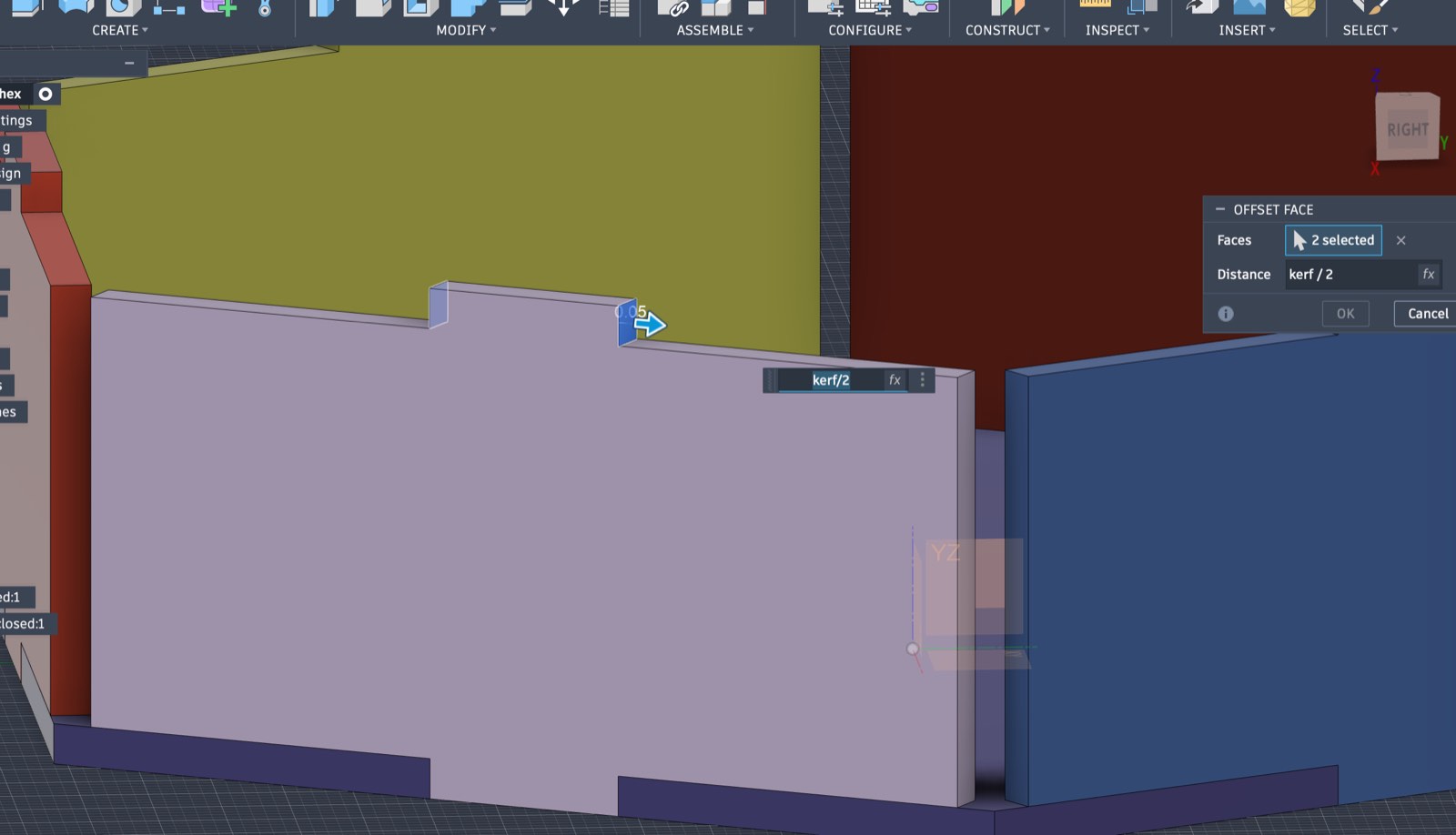Viewport: 1456px width, 835px height.
Task: Click the '2 selected' Faces selector
Action: pos(1333,240)
